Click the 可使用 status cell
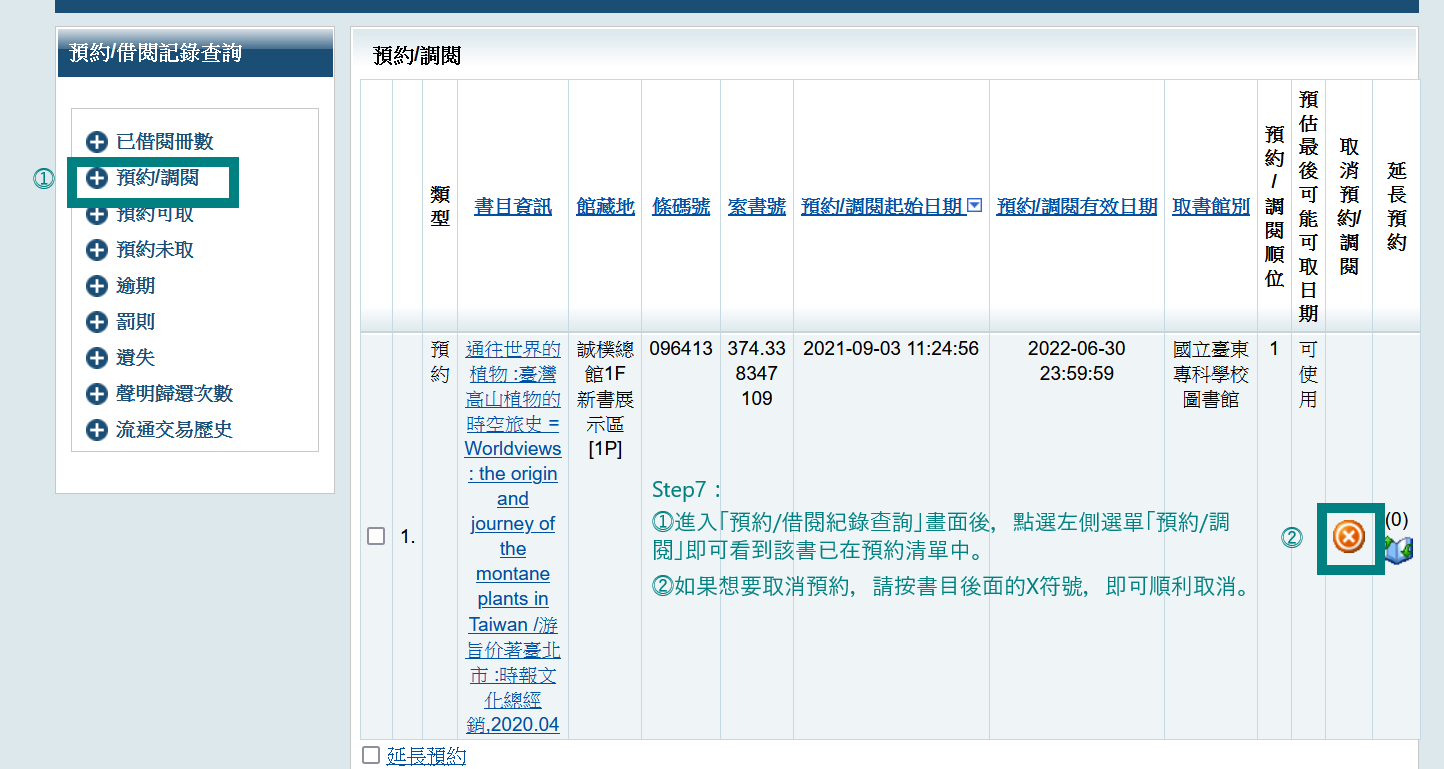The width and height of the screenshot is (1444, 769). [x=1308, y=374]
